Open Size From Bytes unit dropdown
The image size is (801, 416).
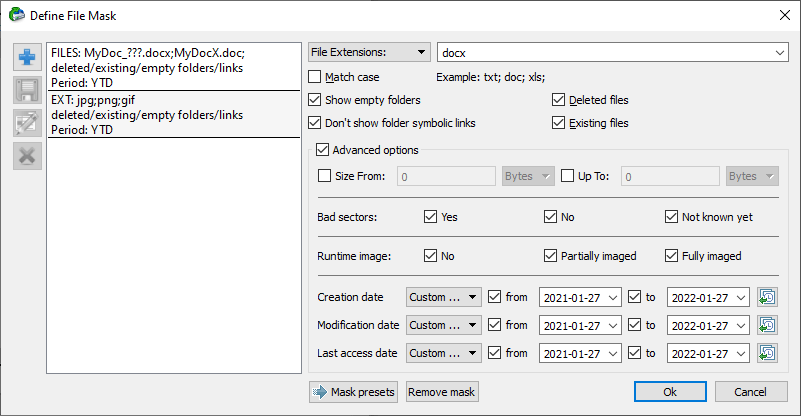[528, 176]
